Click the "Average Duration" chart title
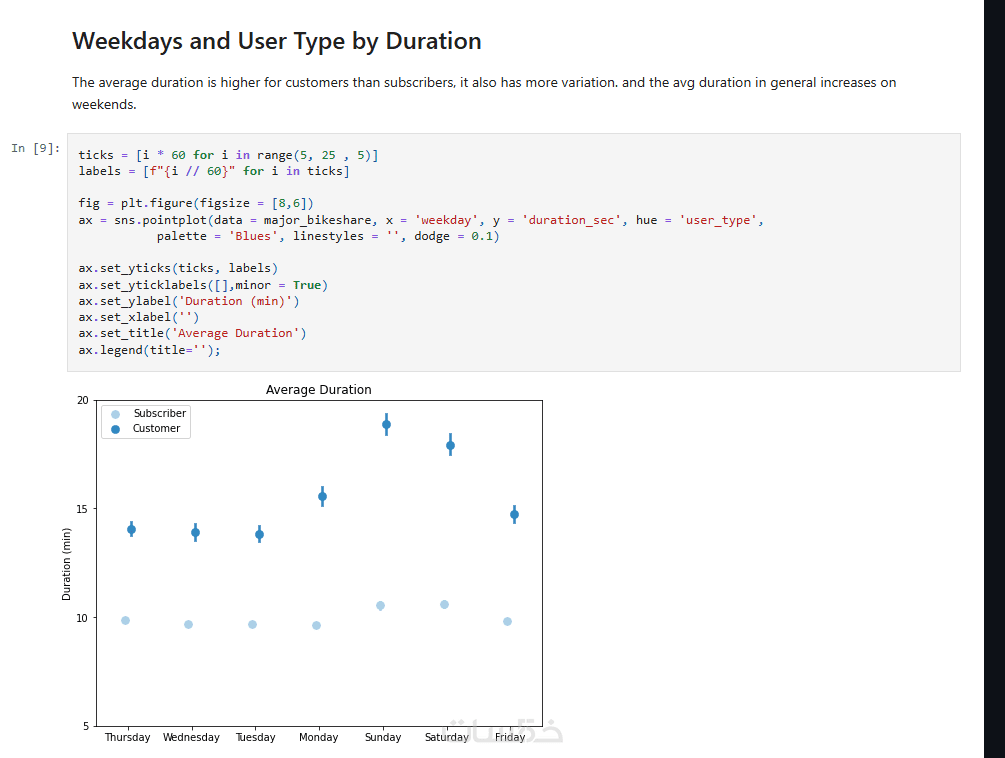 (318, 390)
